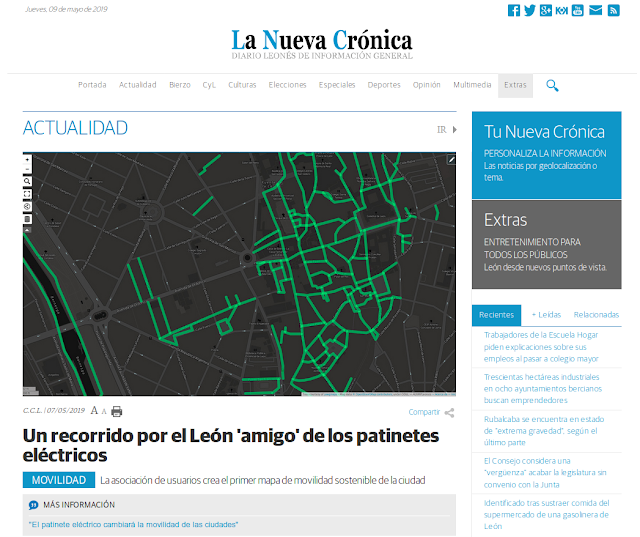640x537 pixels.
Task: Zoom out the map with minus button
Action: click(27, 169)
